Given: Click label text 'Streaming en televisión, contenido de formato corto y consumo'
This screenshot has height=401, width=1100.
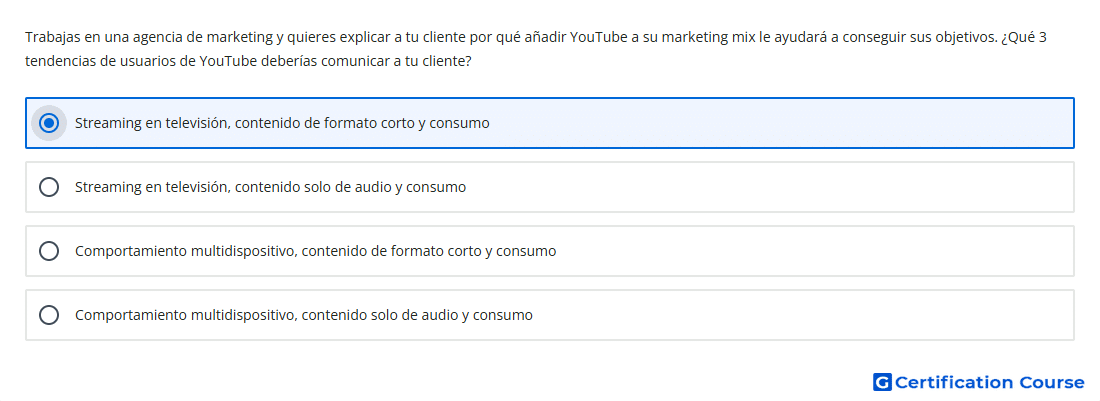Looking at the screenshot, I should click(x=282, y=123).
